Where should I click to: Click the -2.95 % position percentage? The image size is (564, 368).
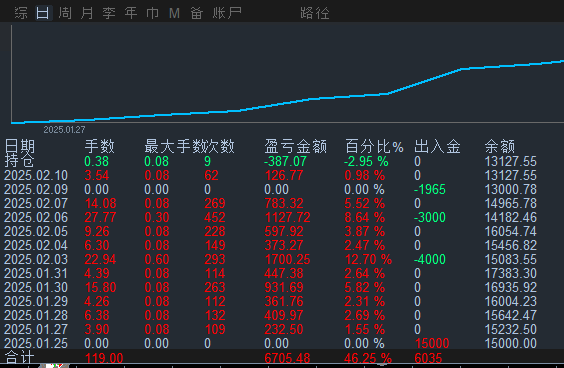[x=366, y=162]
